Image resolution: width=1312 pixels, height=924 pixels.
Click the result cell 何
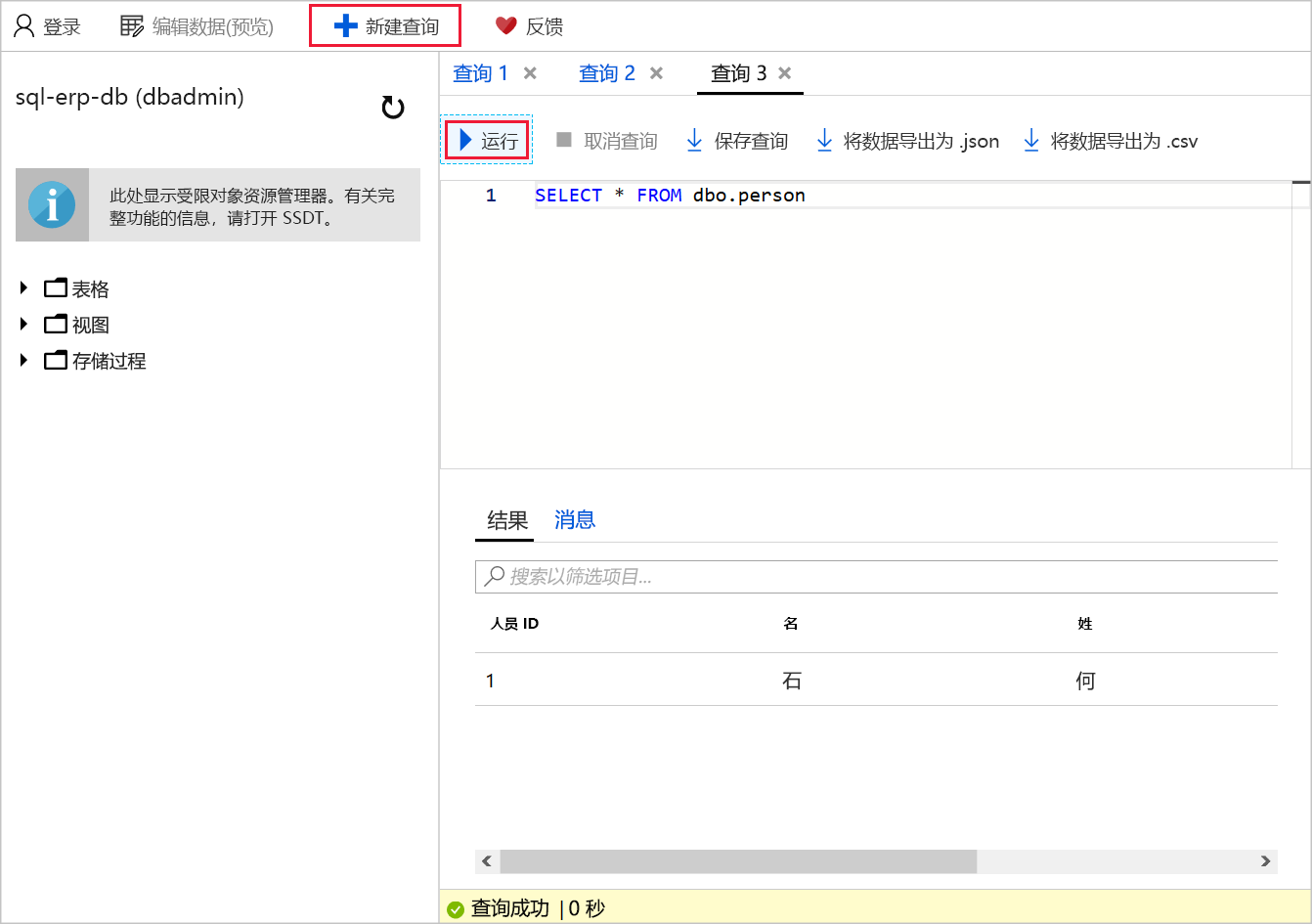(1085, 681)
